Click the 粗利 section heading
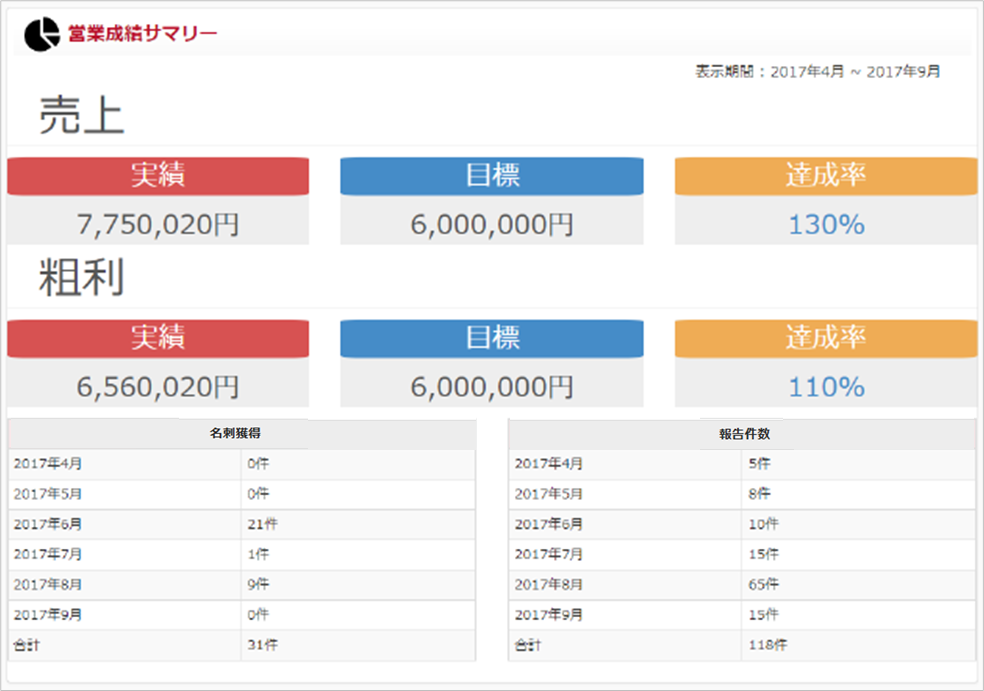 tap(82, 278)
